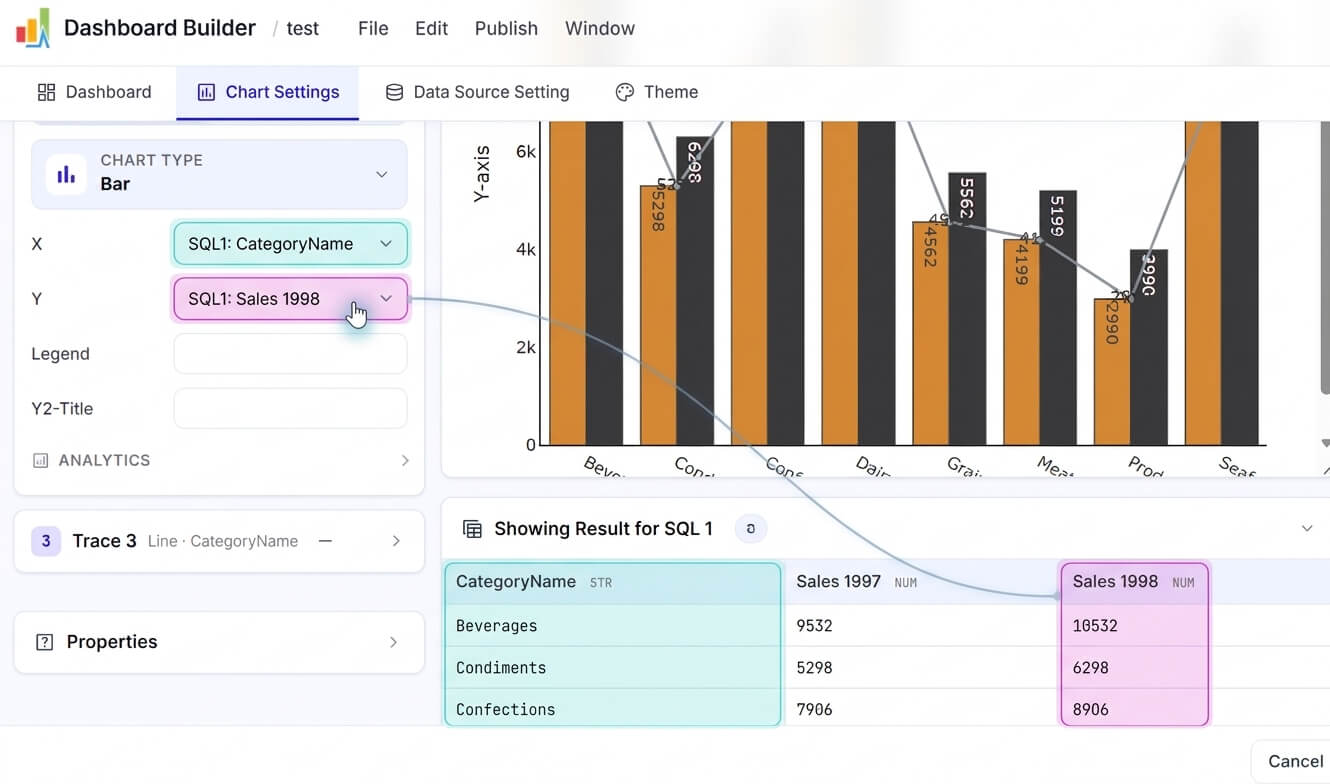Viewport: 1330px width, 784px height.
Task: Click the orange bar labeled 2990
Action: pyautogui.click(x=1112, y=372)
